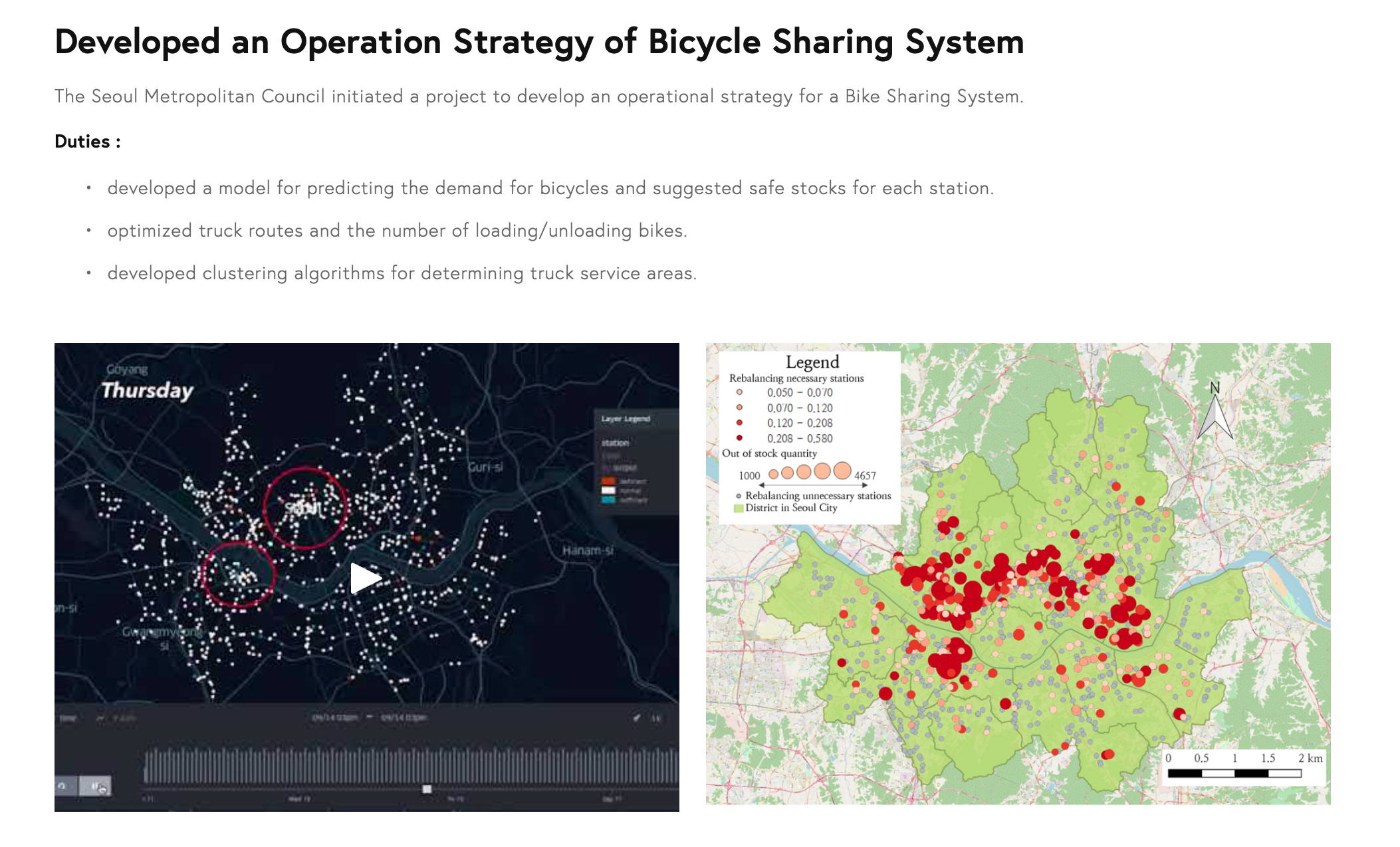The image size is (1400, 847).
Task: Click the upper red circle over Seoul center
Action: pos(305,508)
